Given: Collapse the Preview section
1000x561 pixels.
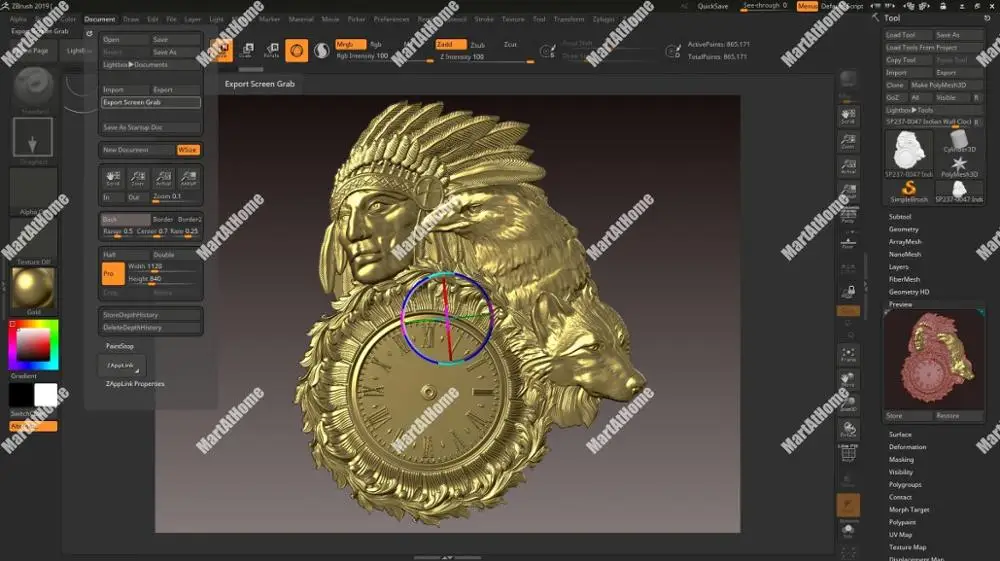Looking at the screenshot, I should (900, 304).
